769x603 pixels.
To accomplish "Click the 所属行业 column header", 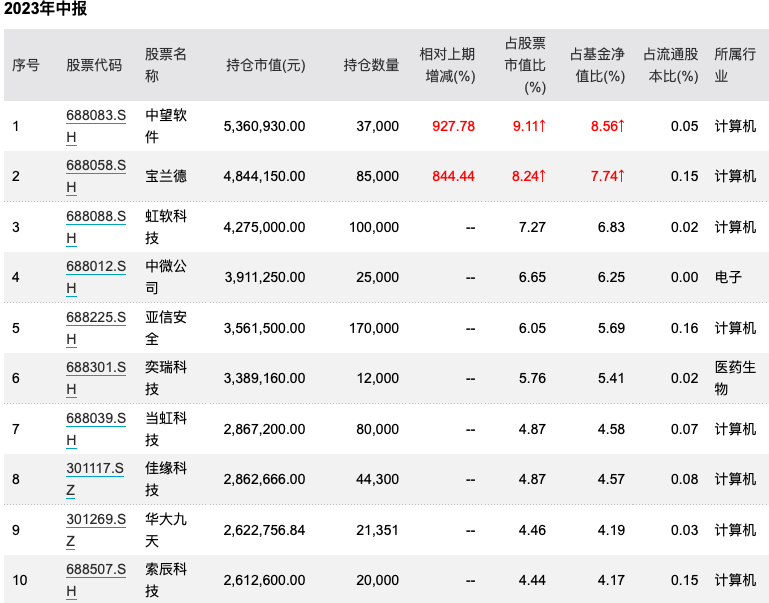I will (735, 65).
